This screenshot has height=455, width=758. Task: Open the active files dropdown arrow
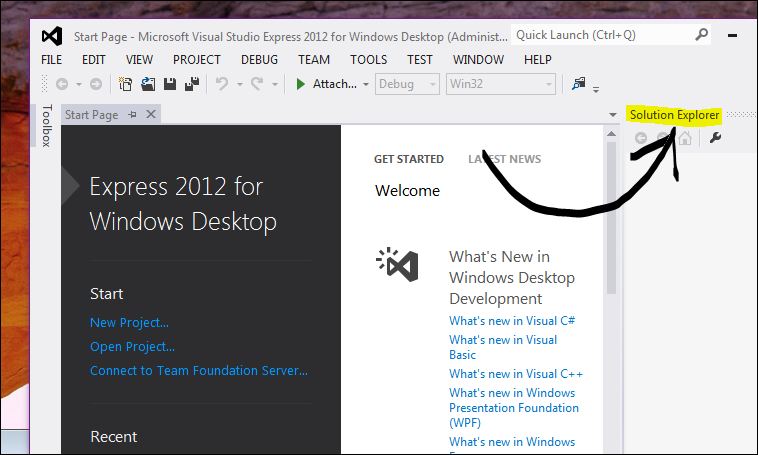point(612,115)
